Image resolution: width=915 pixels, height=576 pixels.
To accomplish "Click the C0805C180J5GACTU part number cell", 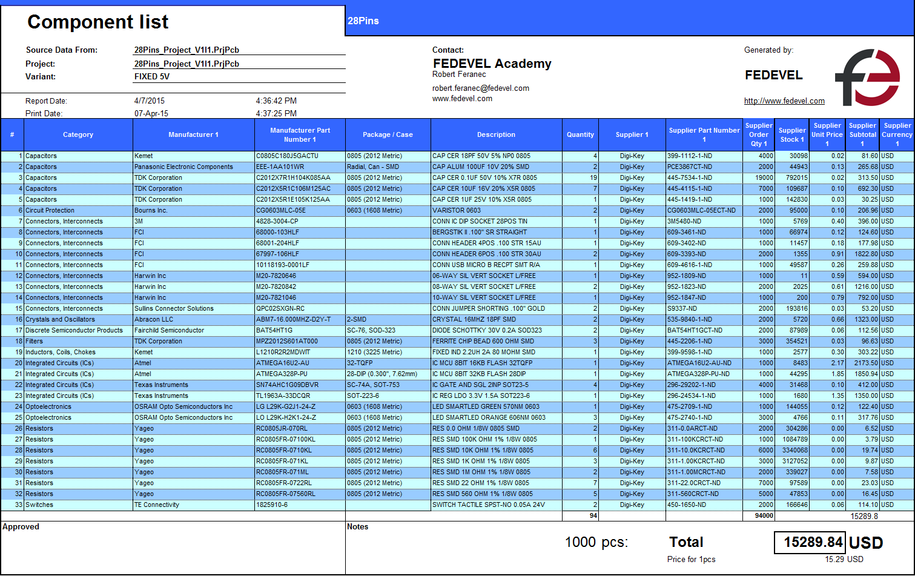I will (300, 156).
